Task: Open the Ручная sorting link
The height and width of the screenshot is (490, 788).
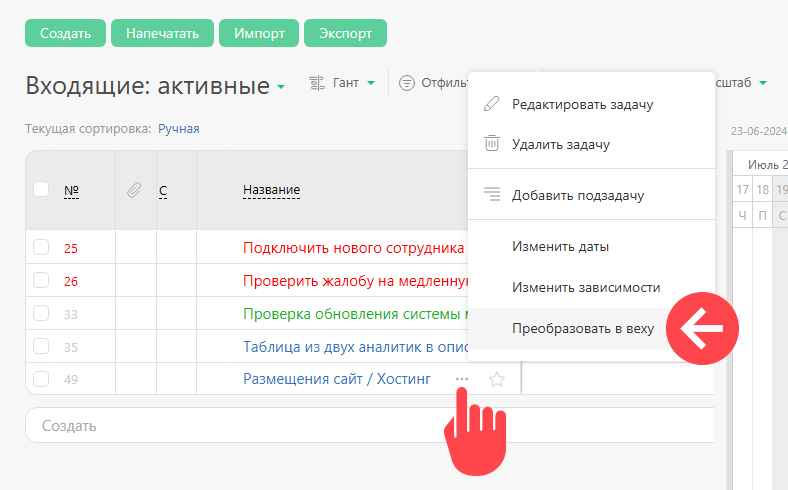Action: tap(179, 129)
